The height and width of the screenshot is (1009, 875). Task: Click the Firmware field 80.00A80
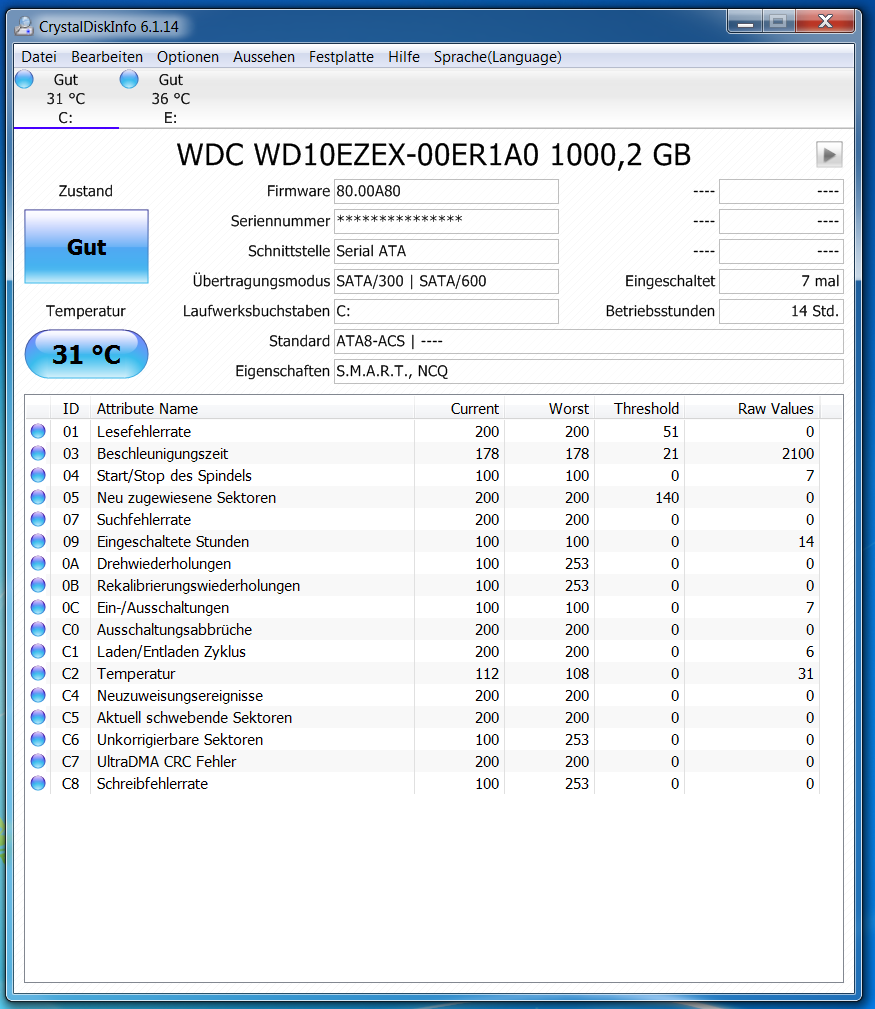click(x=446, y=191)
